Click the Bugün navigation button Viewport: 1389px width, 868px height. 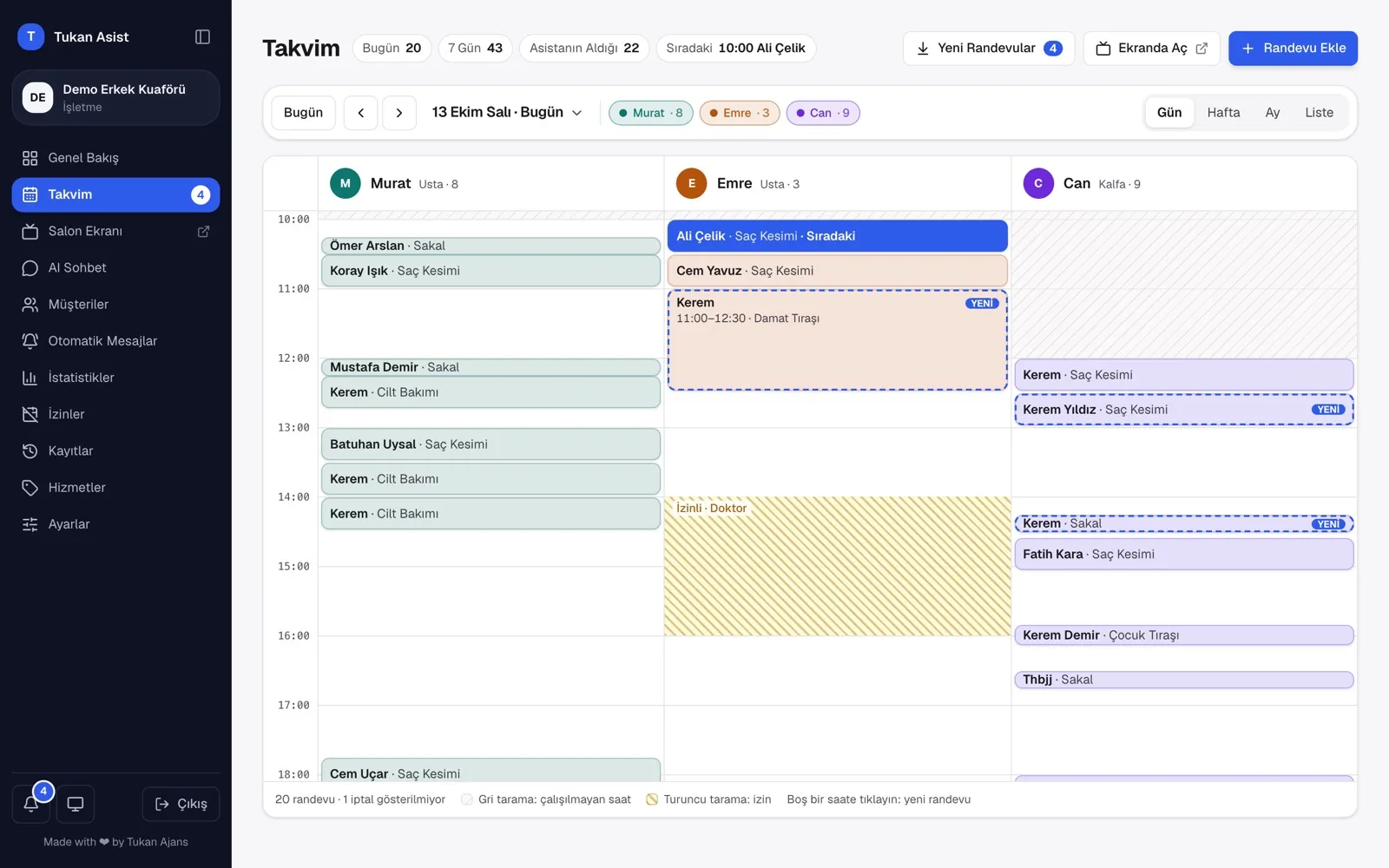[303, 113]
